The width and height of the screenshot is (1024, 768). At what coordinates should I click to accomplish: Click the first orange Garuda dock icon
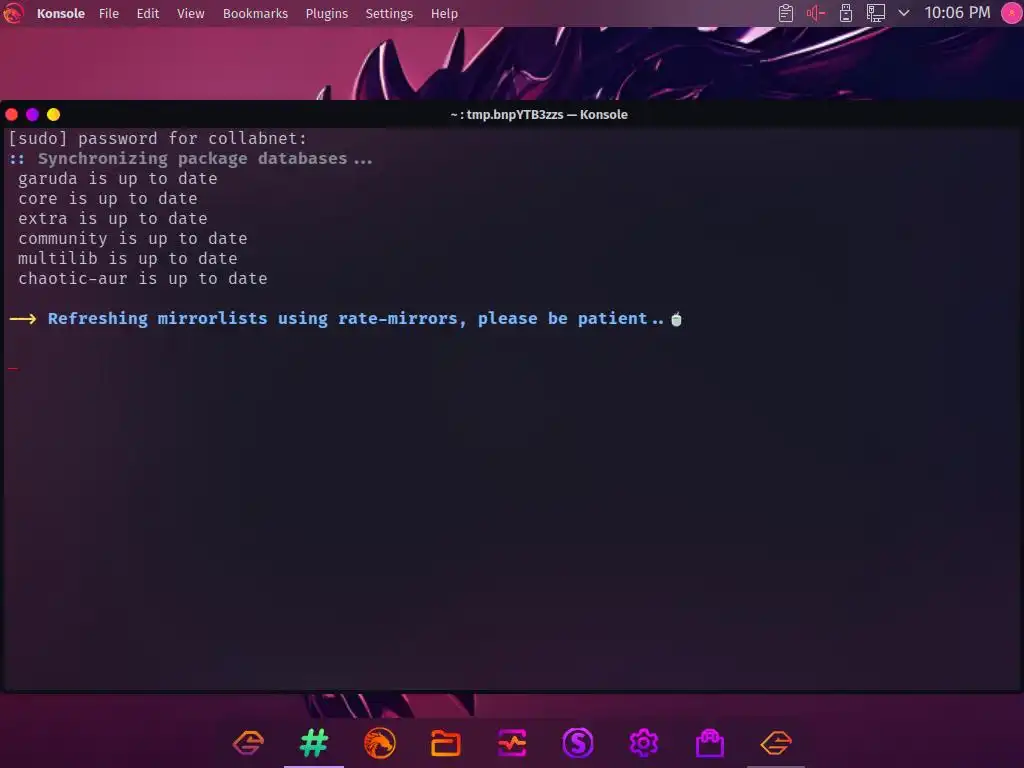click(248, 743)
